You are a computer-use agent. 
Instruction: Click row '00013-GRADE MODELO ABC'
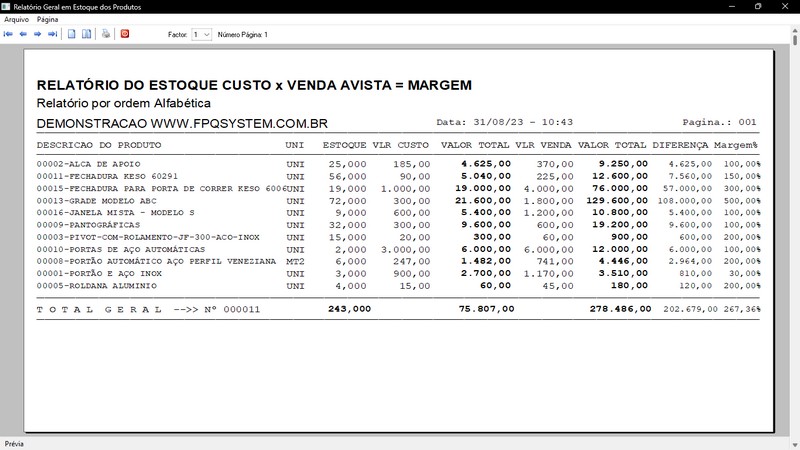click(x=398, y=201)
